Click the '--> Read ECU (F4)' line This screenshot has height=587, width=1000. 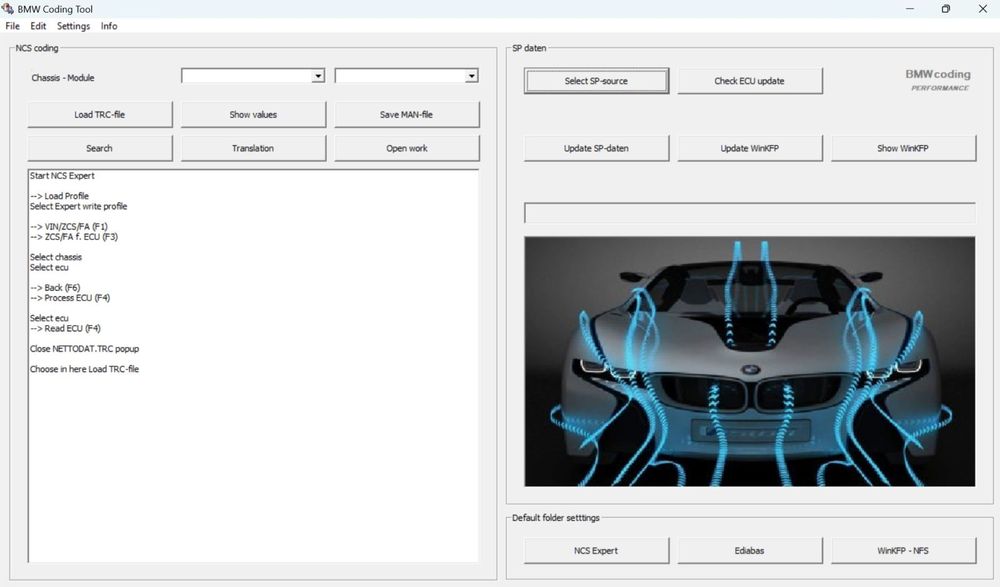point(65,329)
